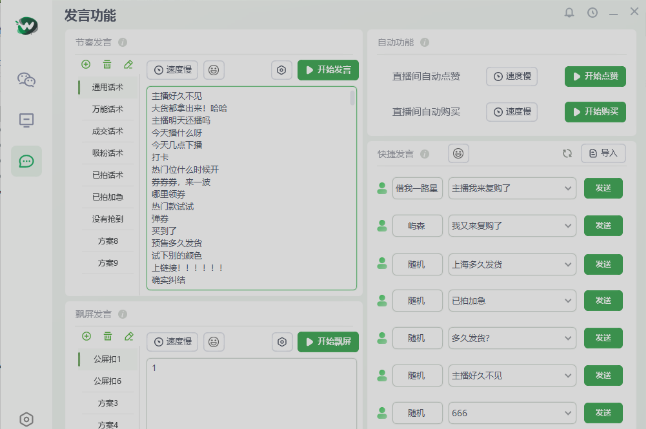Image resolution: width=646 pixels, height=429 pixels.
Task: Open the monitor screen icon in sidebar
Action: (x=27, y=120)
